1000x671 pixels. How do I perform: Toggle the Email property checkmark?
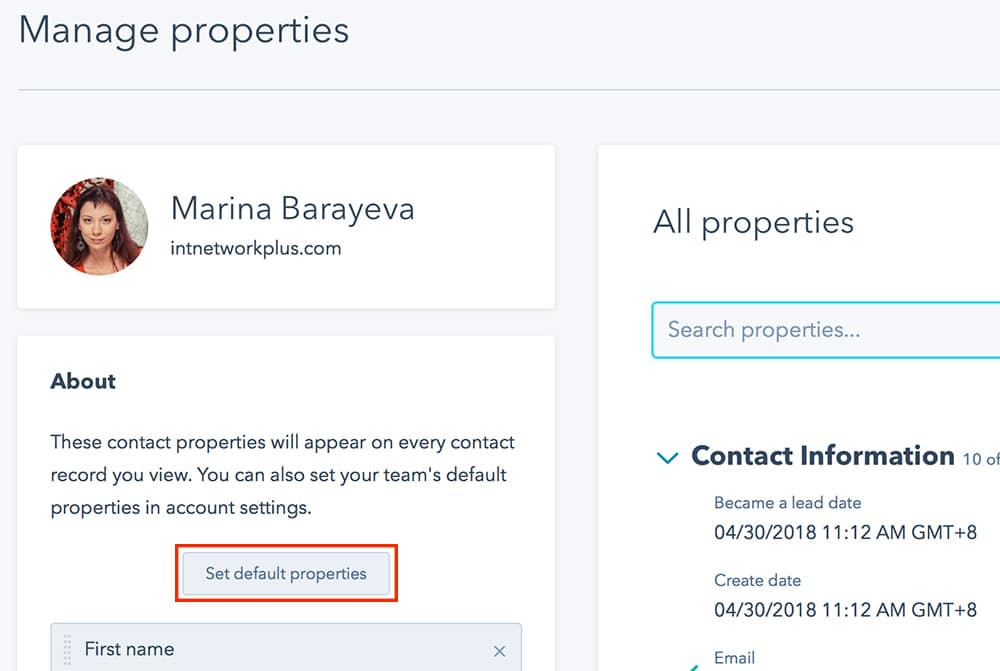[692, 666]
